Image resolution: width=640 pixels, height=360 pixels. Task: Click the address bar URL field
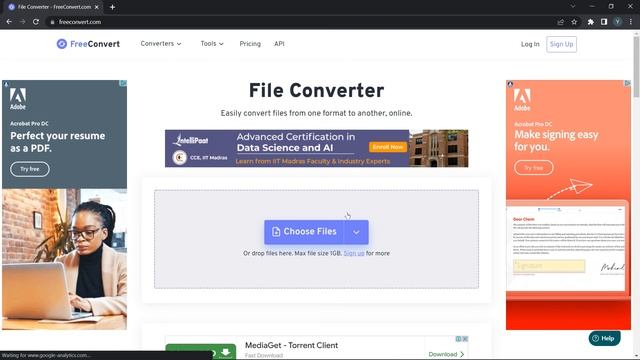[x=302, y=22]
